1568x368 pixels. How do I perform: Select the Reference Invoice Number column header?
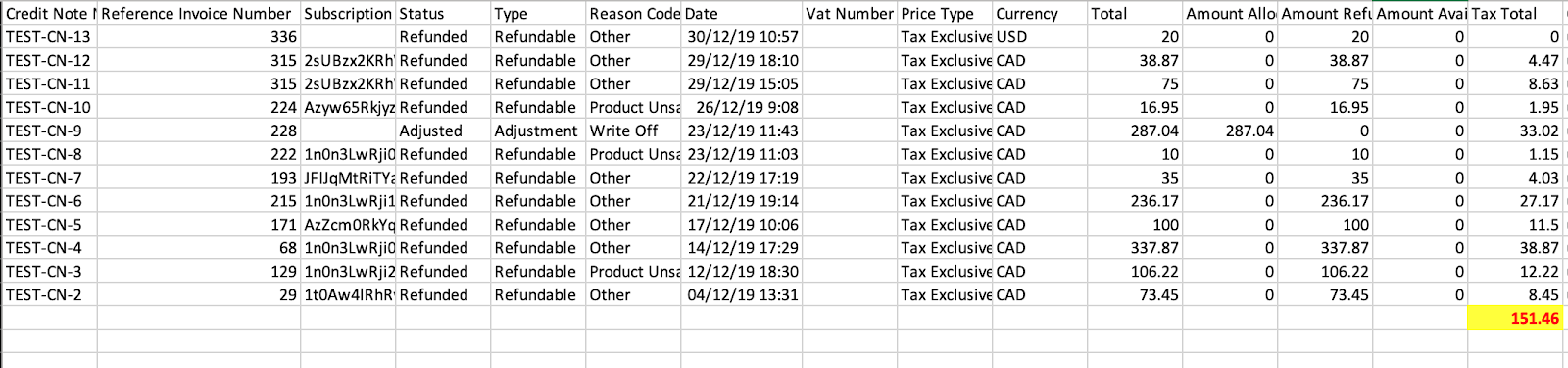[199, 14]
